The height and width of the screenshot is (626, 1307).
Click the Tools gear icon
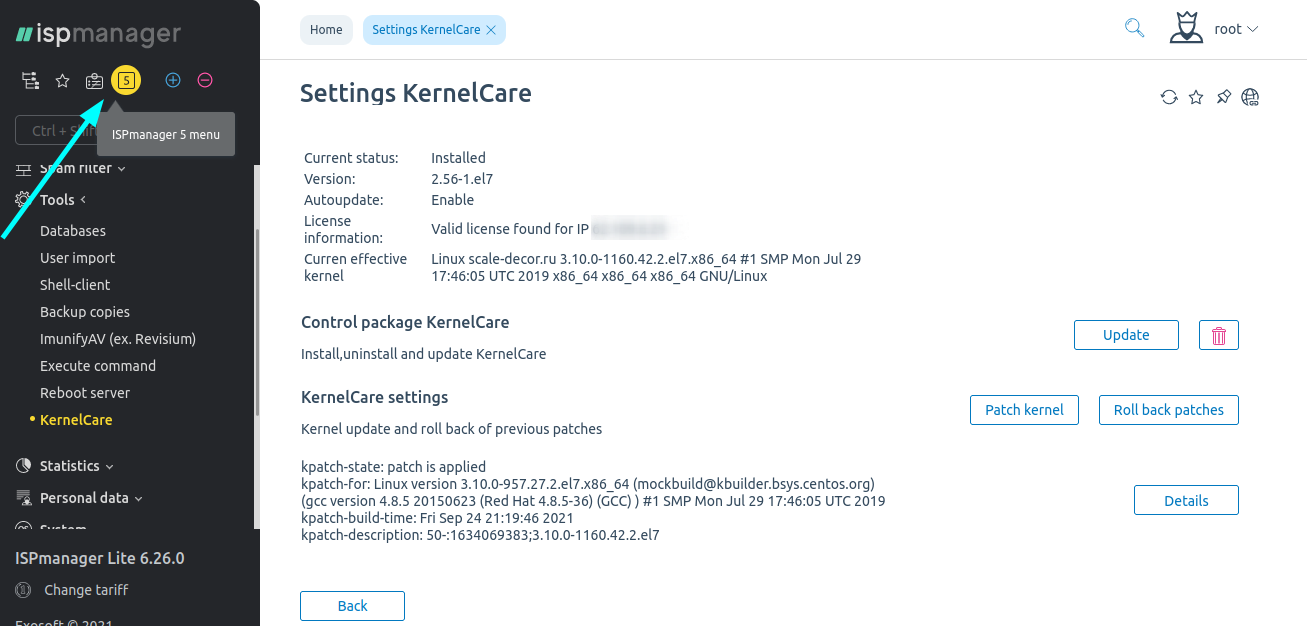point(23,200)
